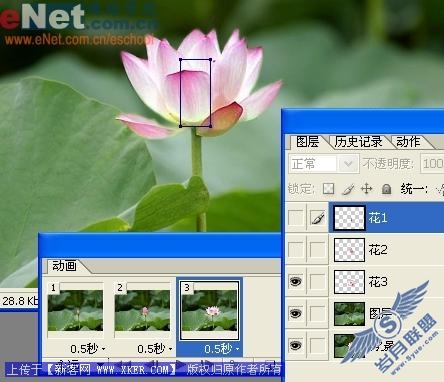
Task: Switch to the 图层 tab
Action: coord(307,142)
